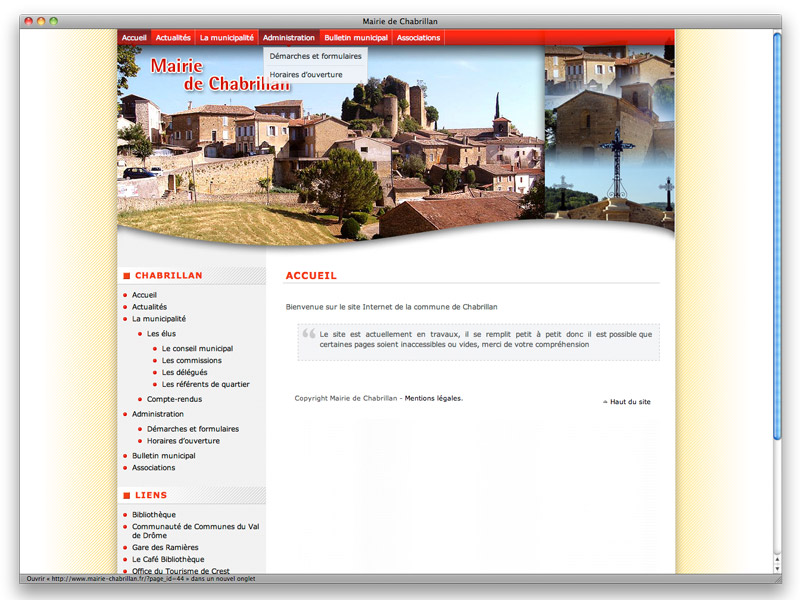This screenshot has height=600, width=800.
Task: Click the village panorama banner image
Action: (x=331, y=143)
